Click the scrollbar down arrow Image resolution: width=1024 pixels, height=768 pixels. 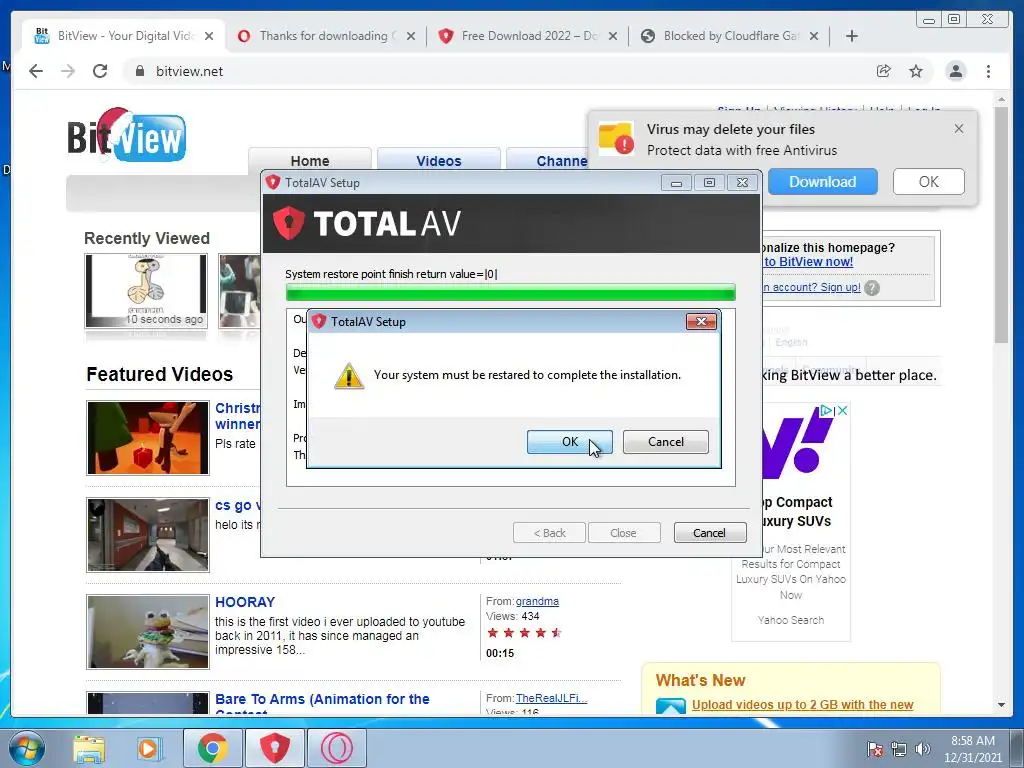[x=1001, y=705]
